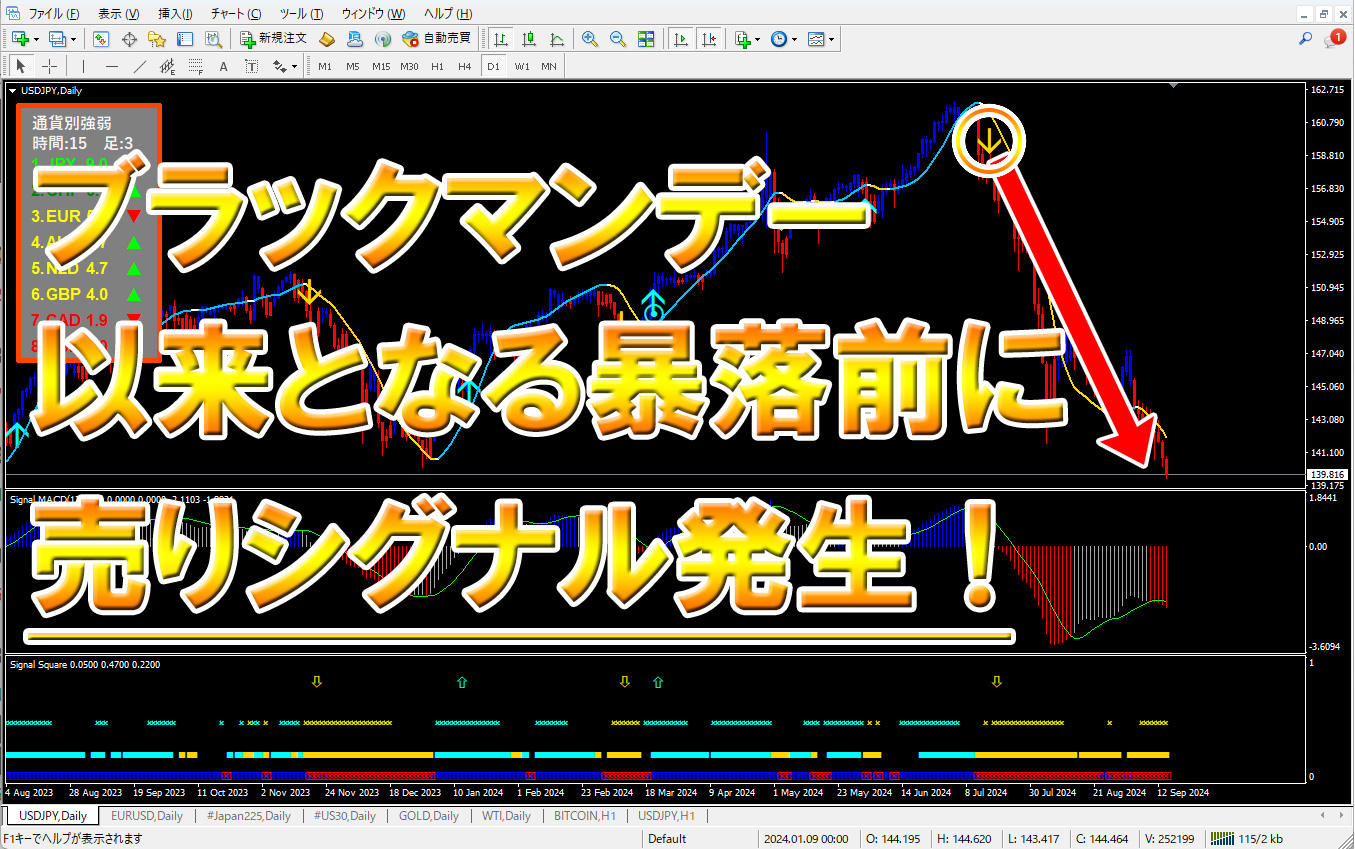Zoom in on the chart
This screenshot has height=849, width=1355.
590,39
